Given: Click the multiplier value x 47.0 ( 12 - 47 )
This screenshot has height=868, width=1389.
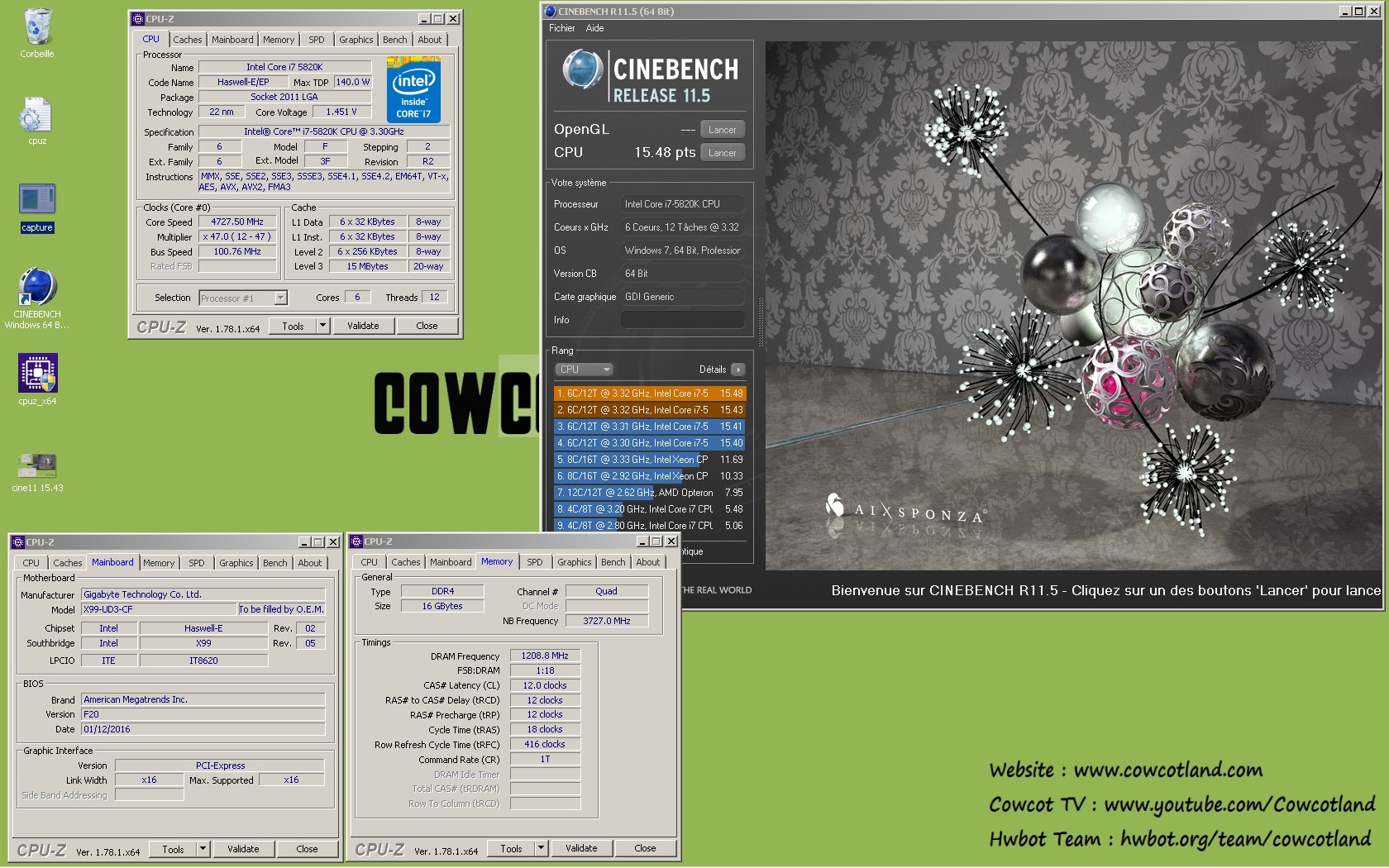Looking at the screenshot, I should [x=237, y=236].
